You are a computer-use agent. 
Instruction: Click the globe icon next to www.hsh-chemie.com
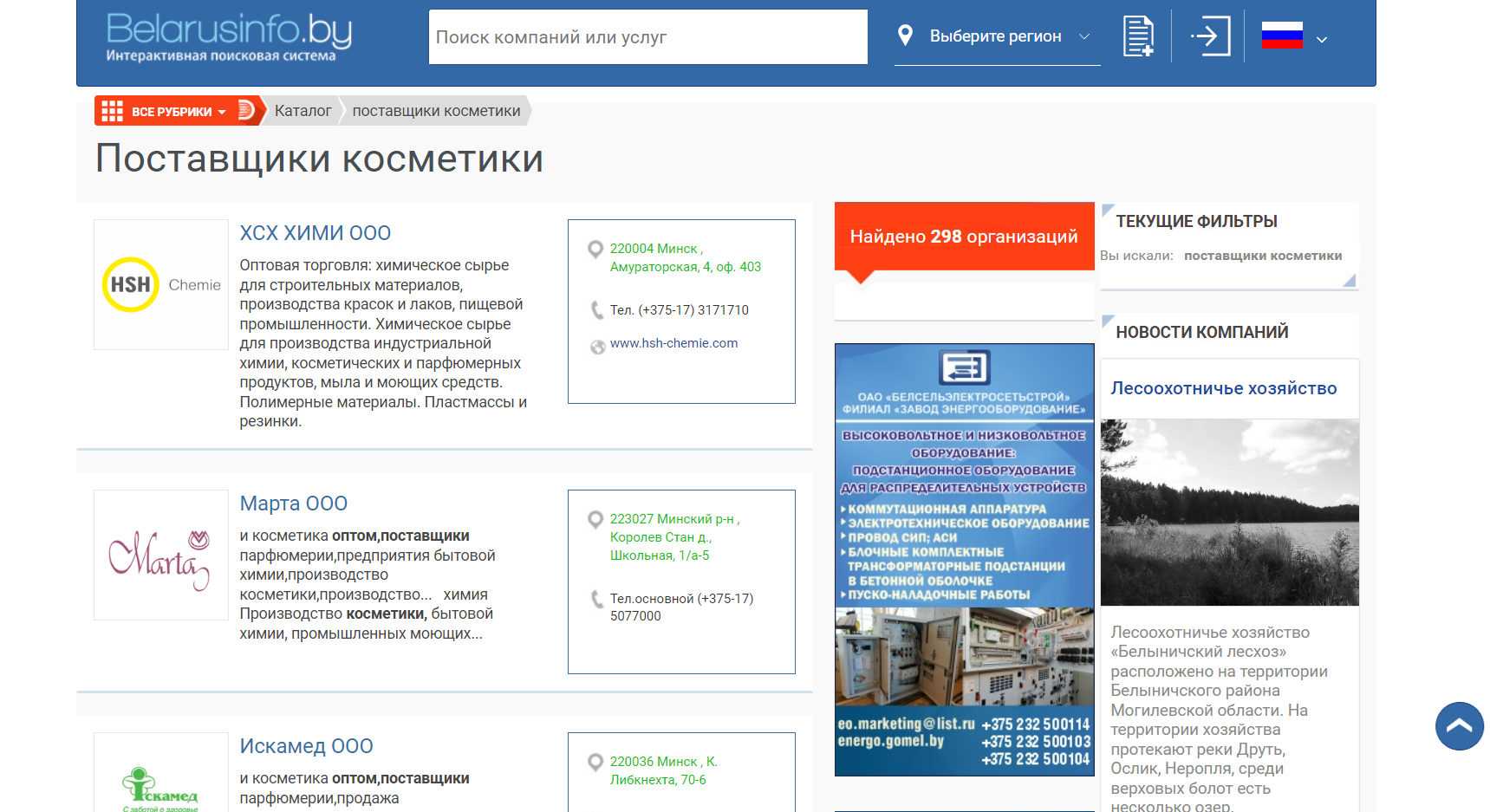(x=597, y=347)
